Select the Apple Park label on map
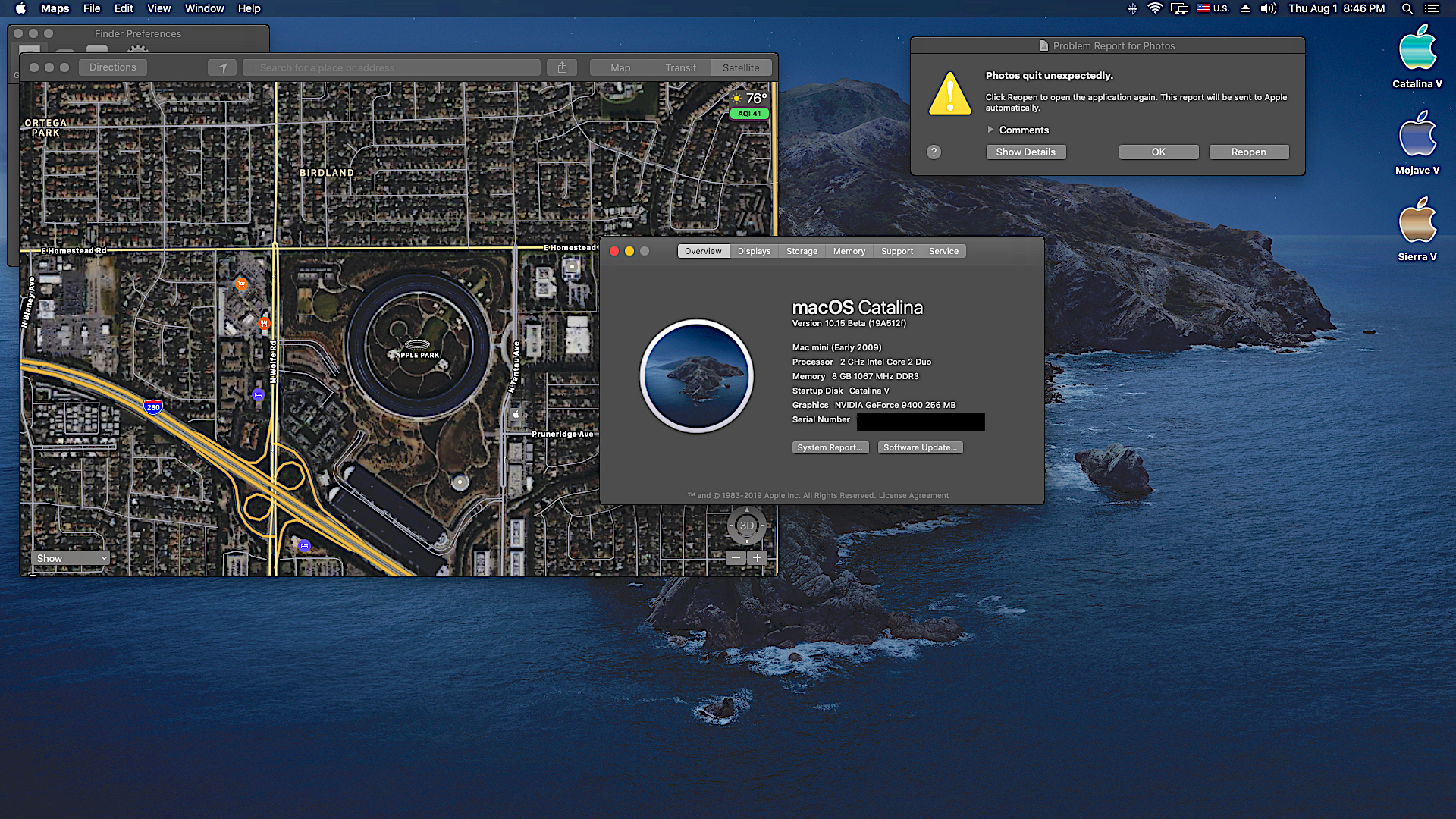 click(417, 355)
